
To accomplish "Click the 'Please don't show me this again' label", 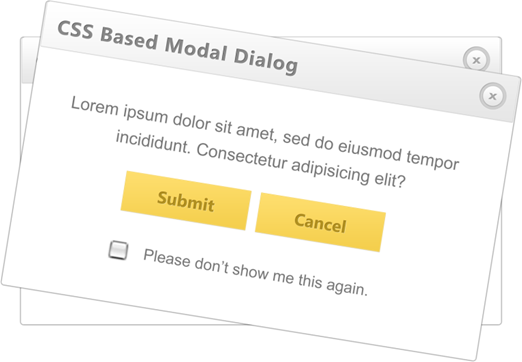I will [256, 272].
